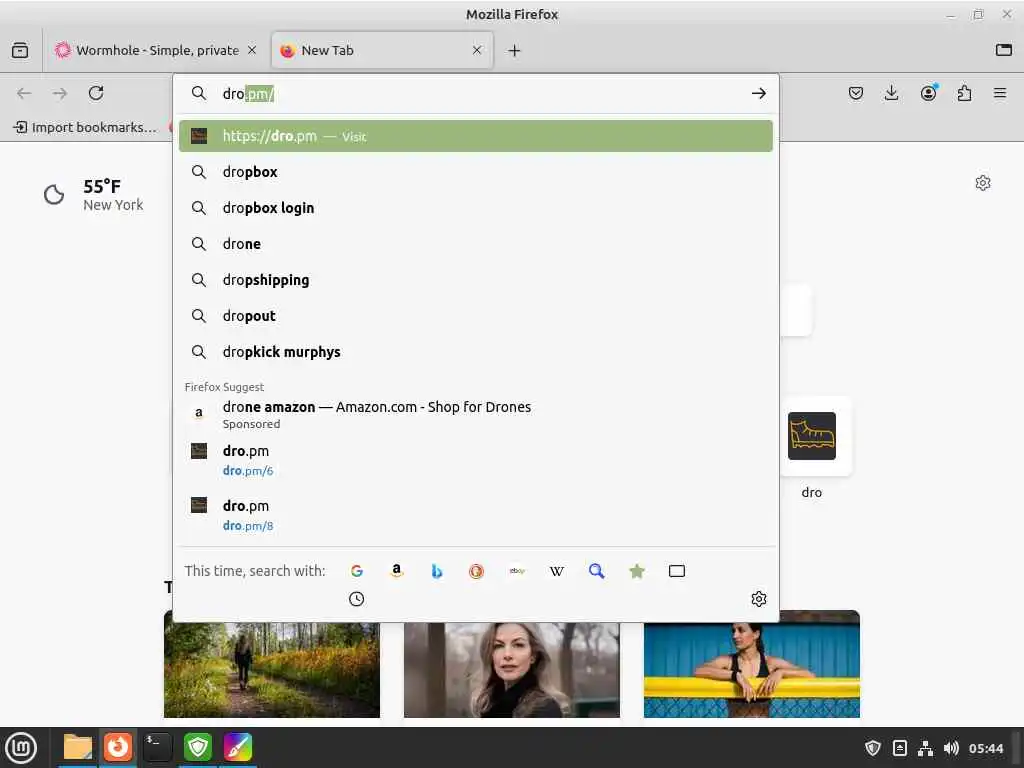
Task: Launch the Files manager from the taskbar
Action: (78, 748)
